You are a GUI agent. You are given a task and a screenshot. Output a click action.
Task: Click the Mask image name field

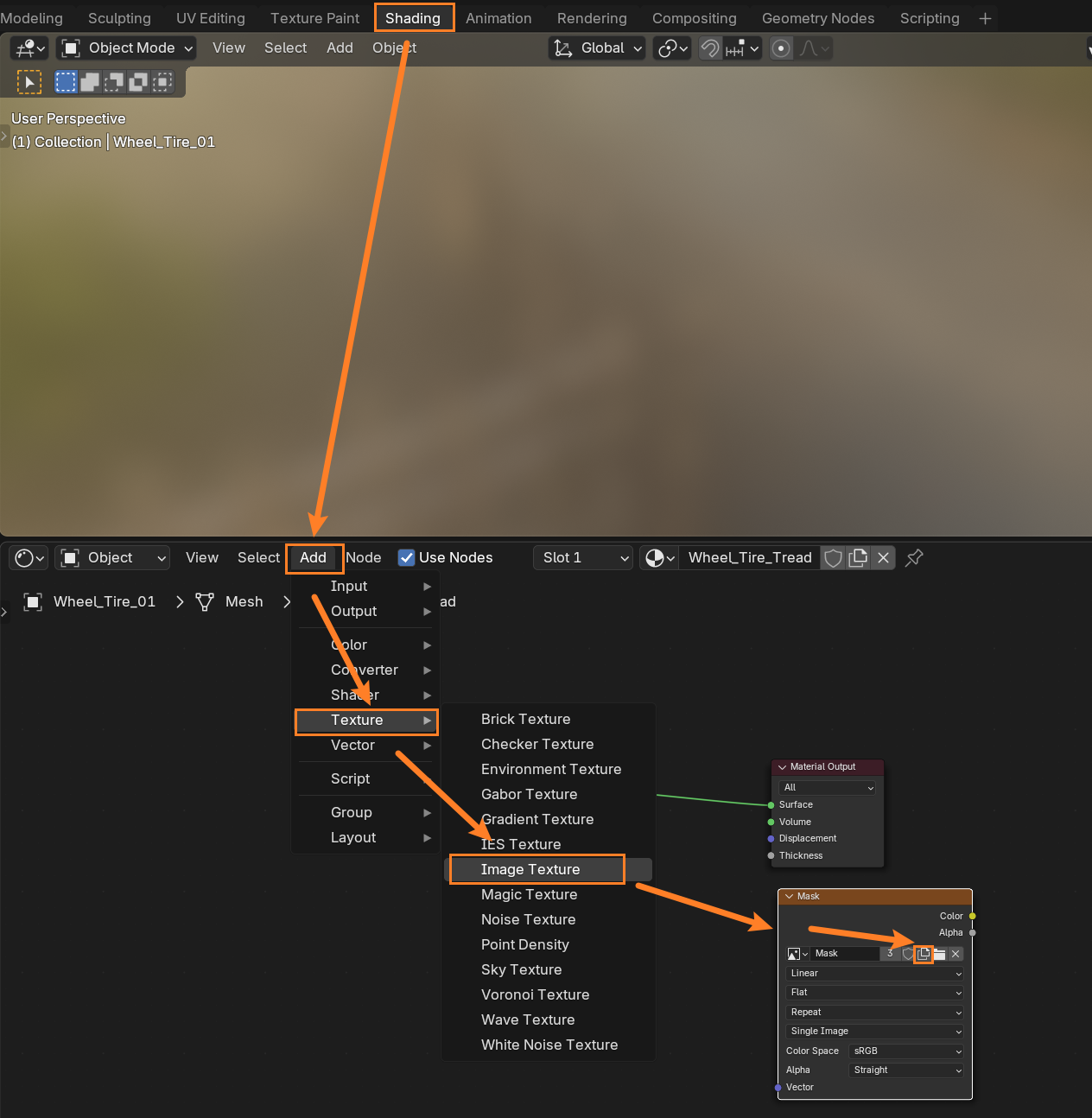tap(844, 954)
